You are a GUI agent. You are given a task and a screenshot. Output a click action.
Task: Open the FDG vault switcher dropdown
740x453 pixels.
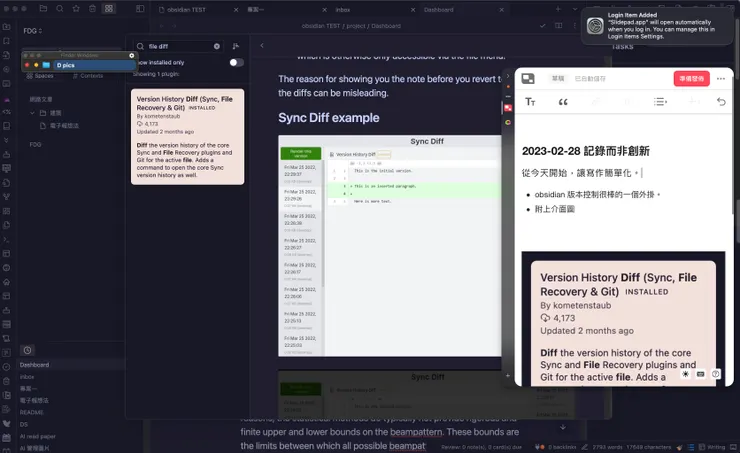[33, 31]
